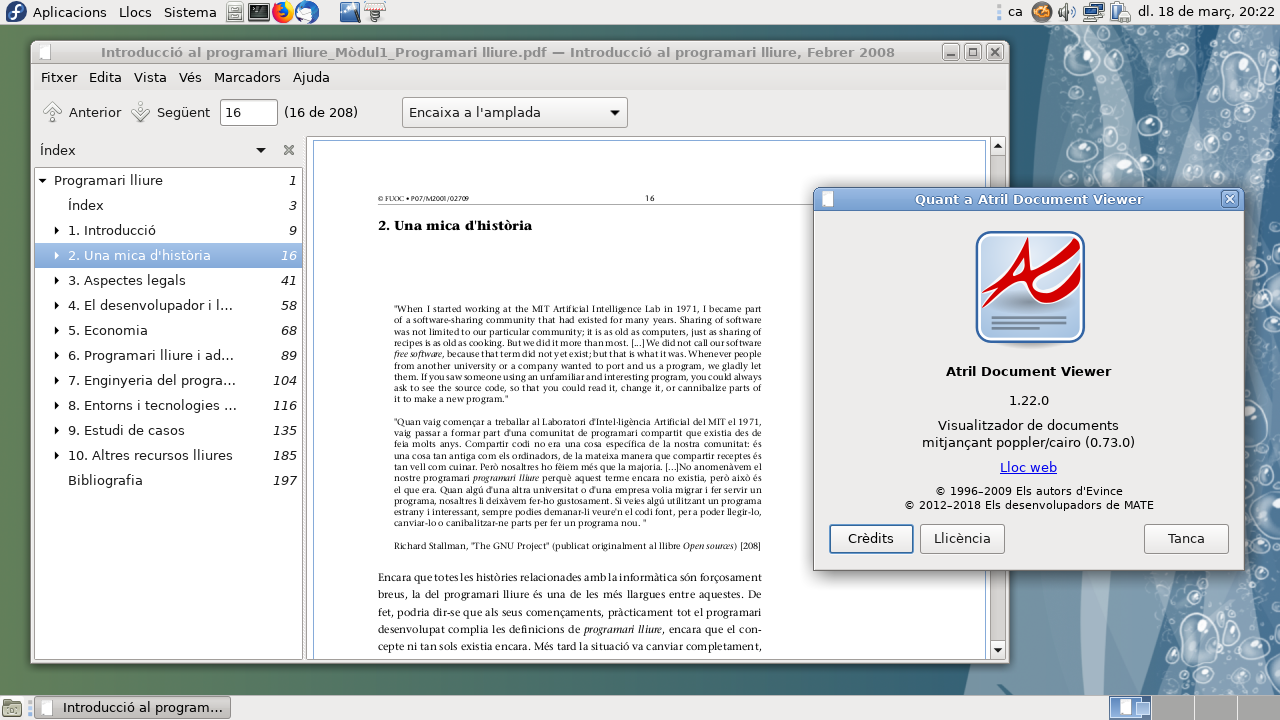
Task: Expand the '8. Entorns i tecnologies' node
Action: coord(57,406)
